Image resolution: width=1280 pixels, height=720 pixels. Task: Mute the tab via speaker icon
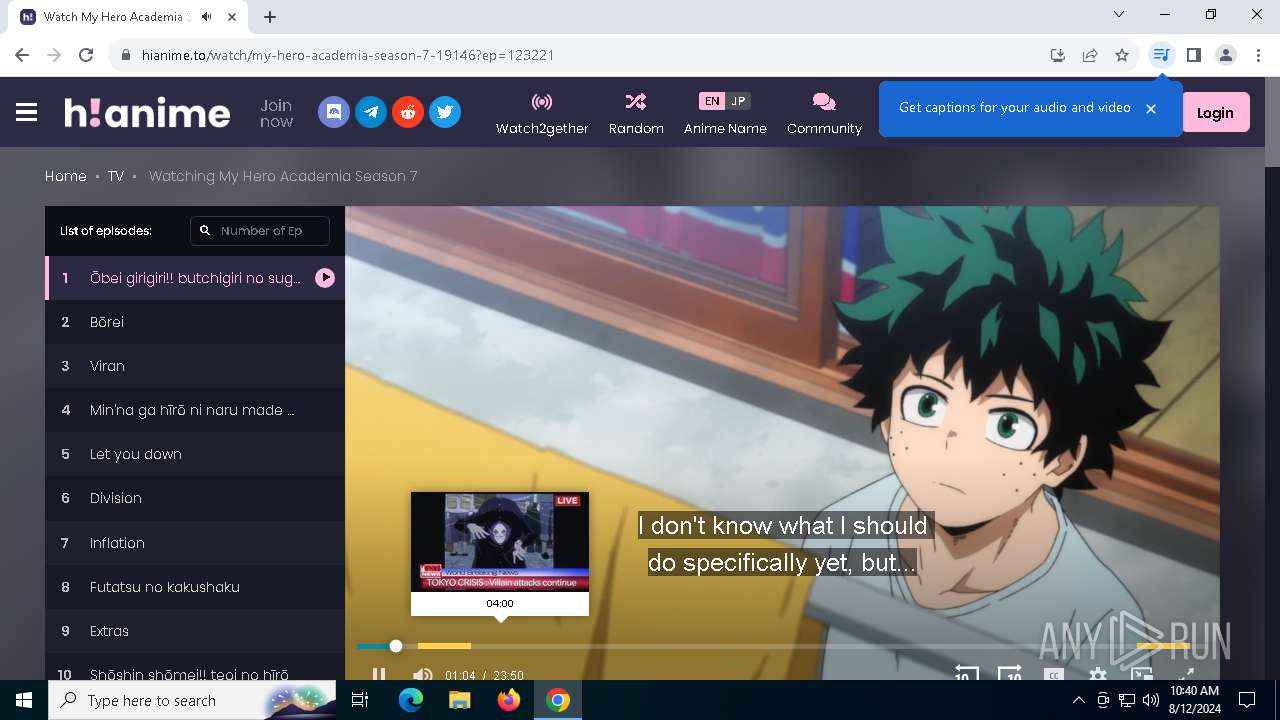click(207, 16)
